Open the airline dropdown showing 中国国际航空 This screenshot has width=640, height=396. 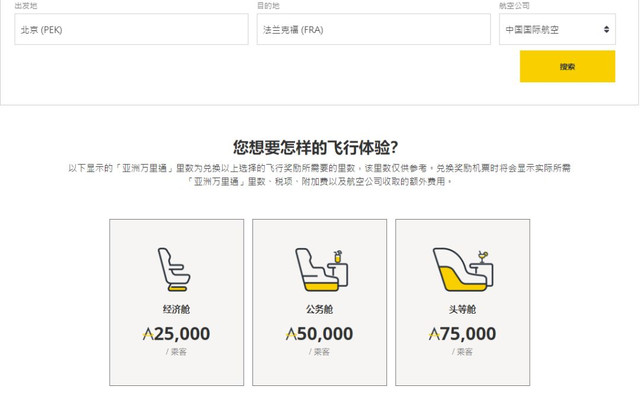click(557, 29)
